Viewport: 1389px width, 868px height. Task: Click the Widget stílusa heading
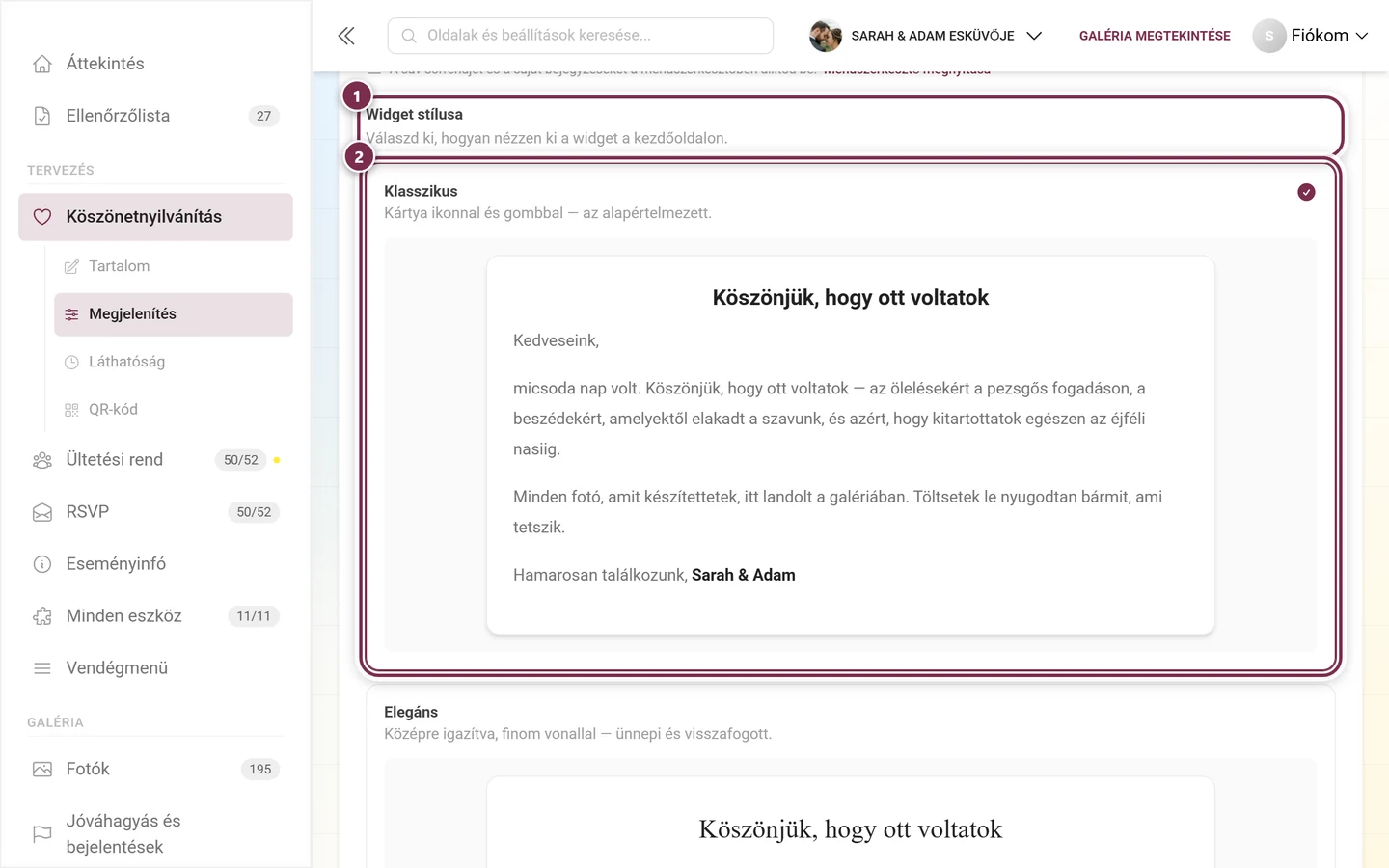414,114
